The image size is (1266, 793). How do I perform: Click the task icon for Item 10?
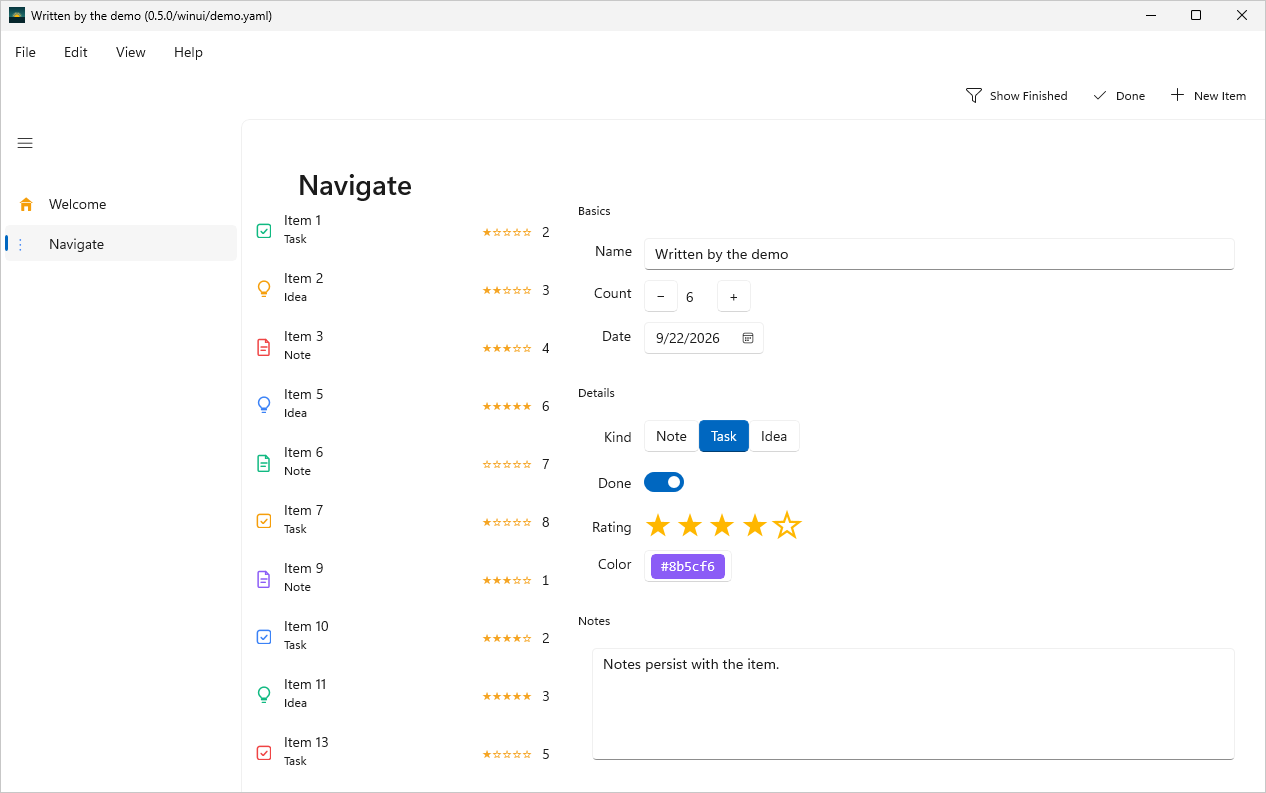pyautogui.click(x=264, y=637)
